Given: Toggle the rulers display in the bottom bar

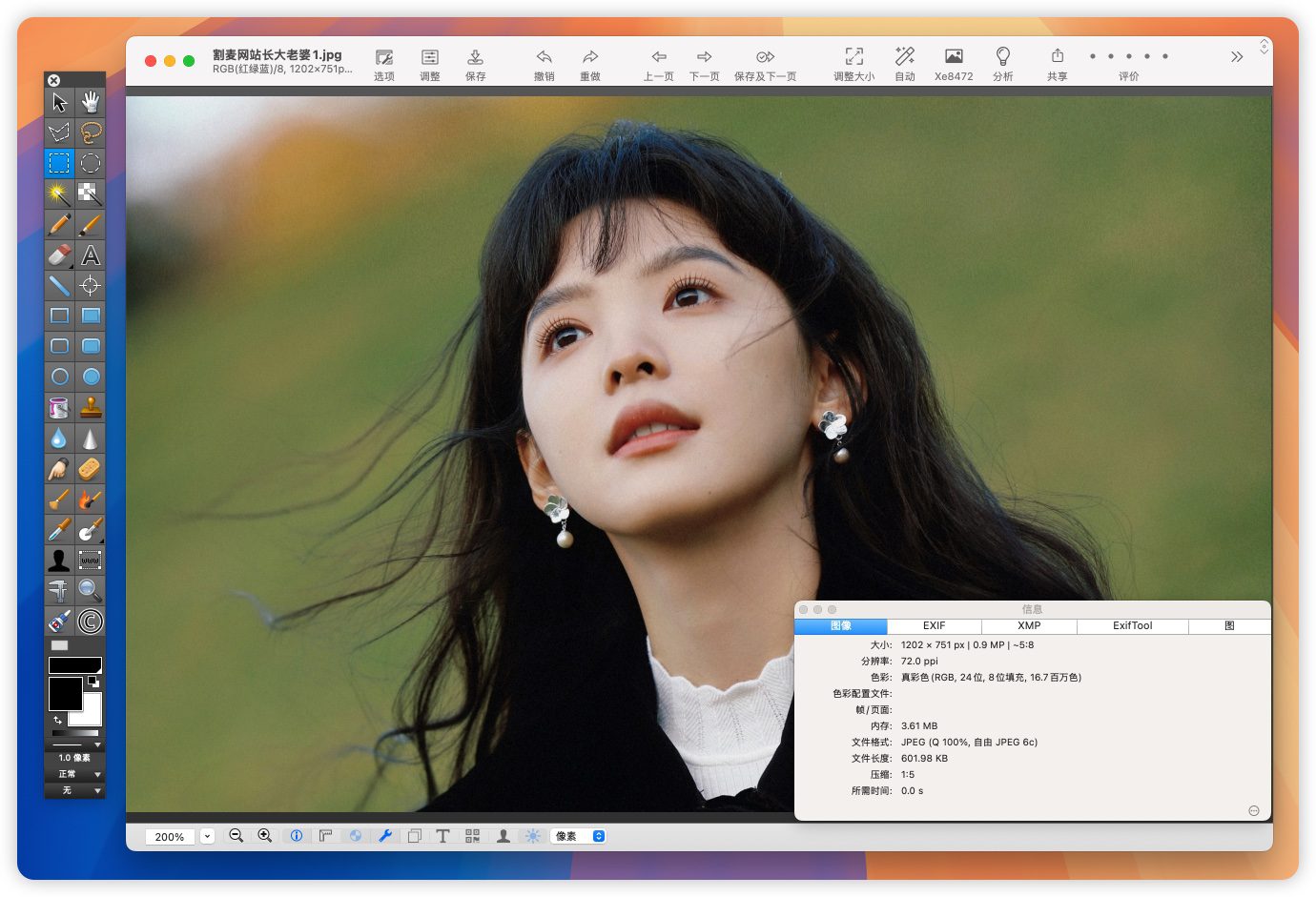Looking at the screenshot, I should 326,836.
